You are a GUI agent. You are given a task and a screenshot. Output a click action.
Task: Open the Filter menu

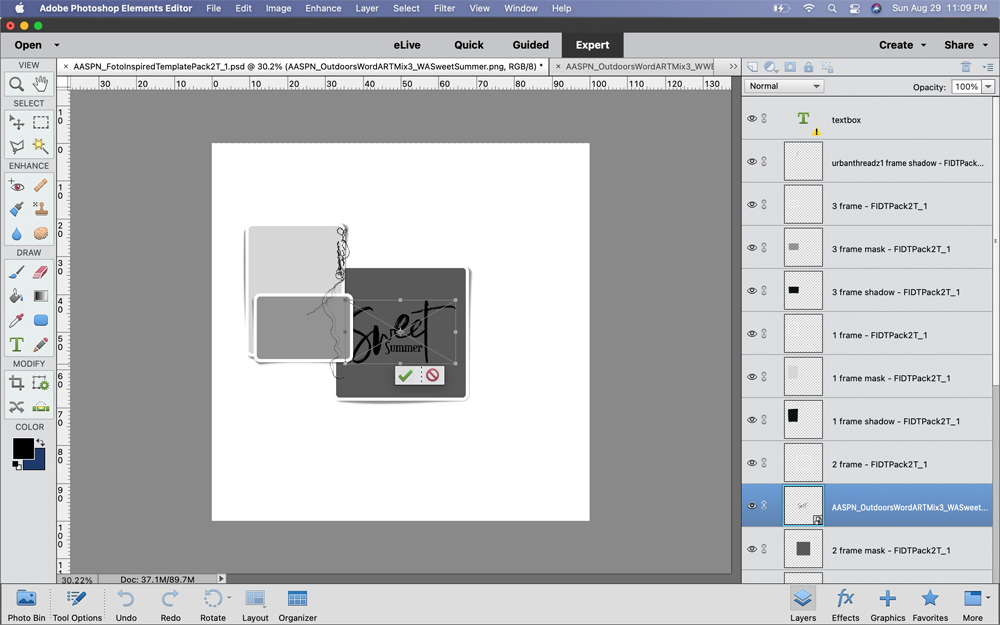tap(444, 8)
